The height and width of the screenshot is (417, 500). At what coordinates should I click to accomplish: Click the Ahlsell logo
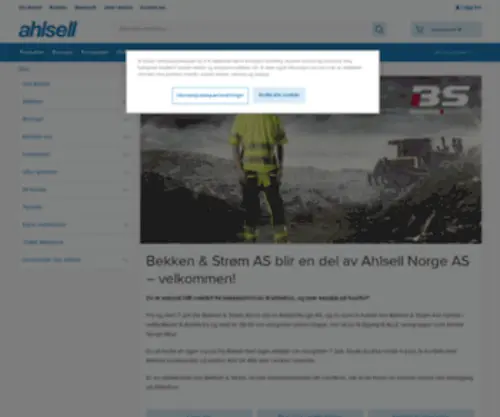pos(48,29)
